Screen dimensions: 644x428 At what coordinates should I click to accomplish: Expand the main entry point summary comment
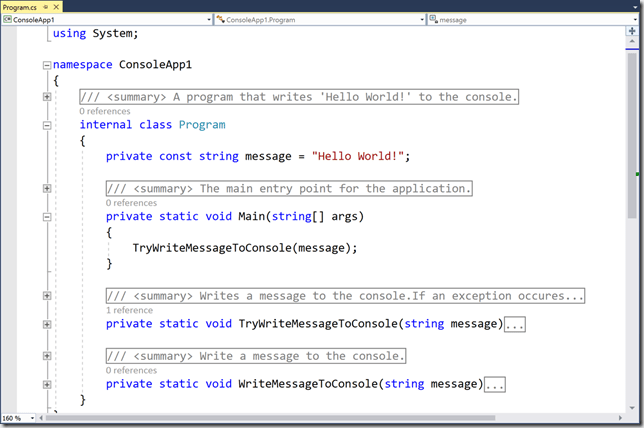[46, 188]
